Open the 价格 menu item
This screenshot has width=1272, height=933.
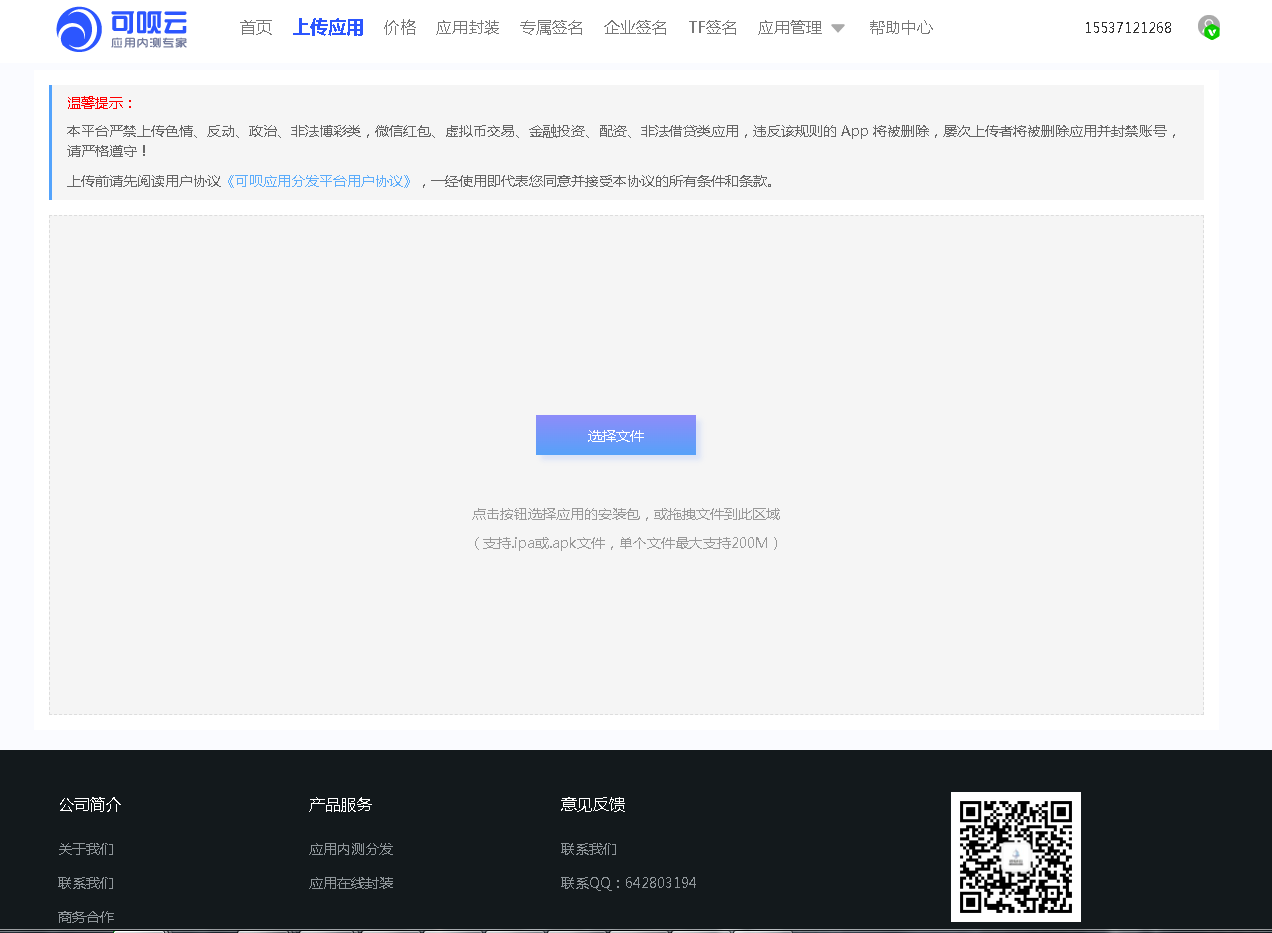click(x=400, y=27)
